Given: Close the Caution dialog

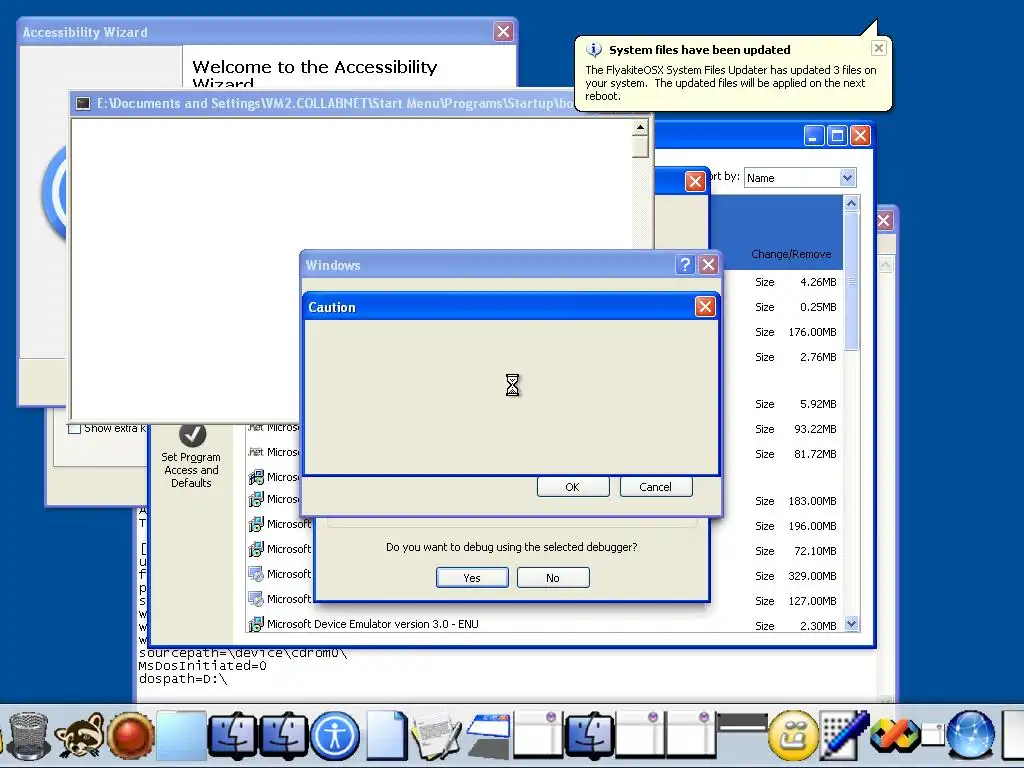Looking at the screenshot, I should (x=705, y=306).
